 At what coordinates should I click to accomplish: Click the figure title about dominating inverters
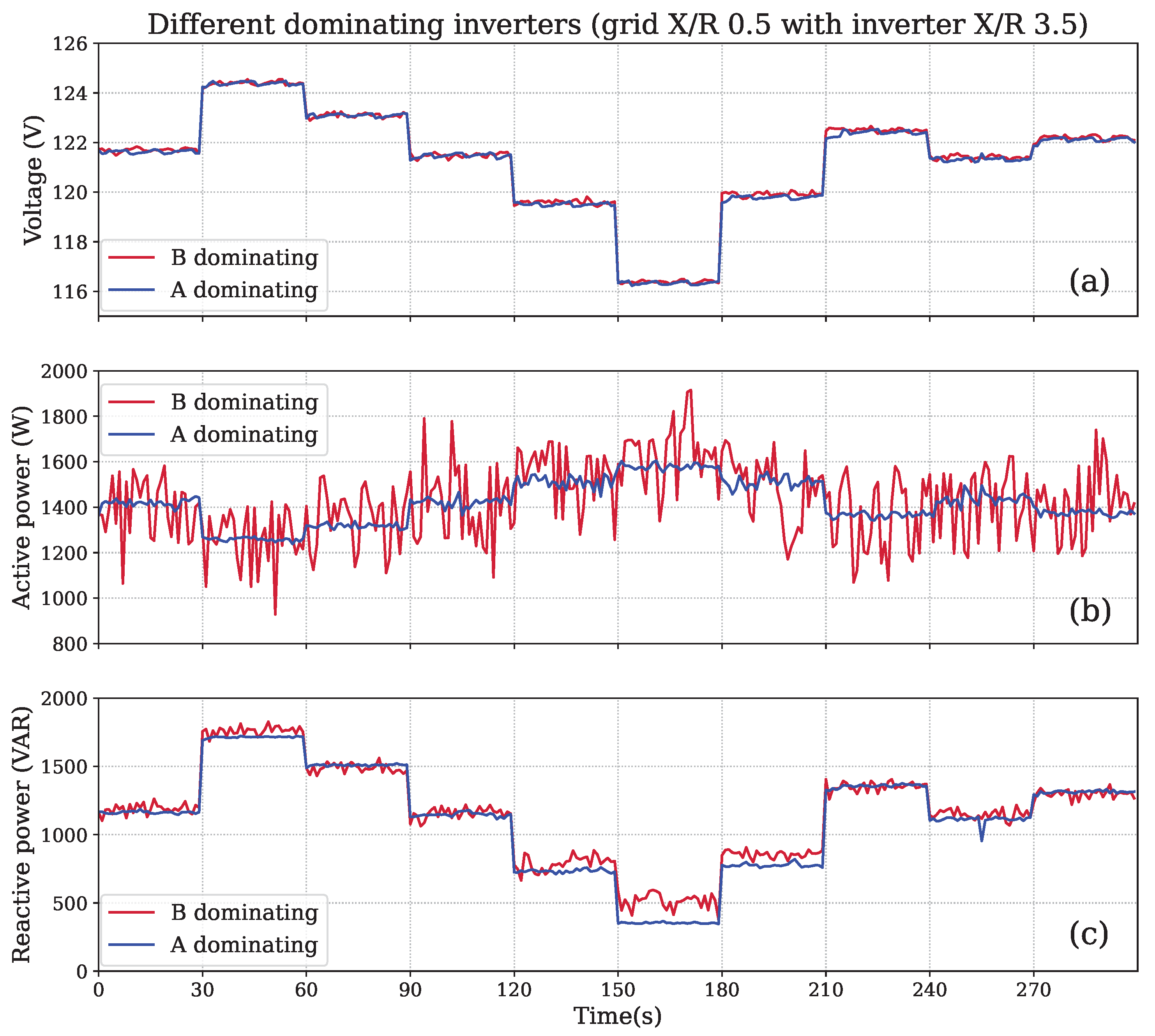[x=618, y=25]
